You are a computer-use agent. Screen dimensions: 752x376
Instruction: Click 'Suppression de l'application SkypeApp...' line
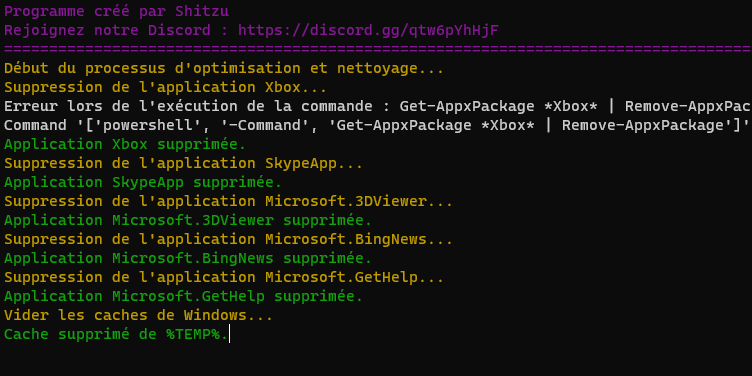coord(184,164)
